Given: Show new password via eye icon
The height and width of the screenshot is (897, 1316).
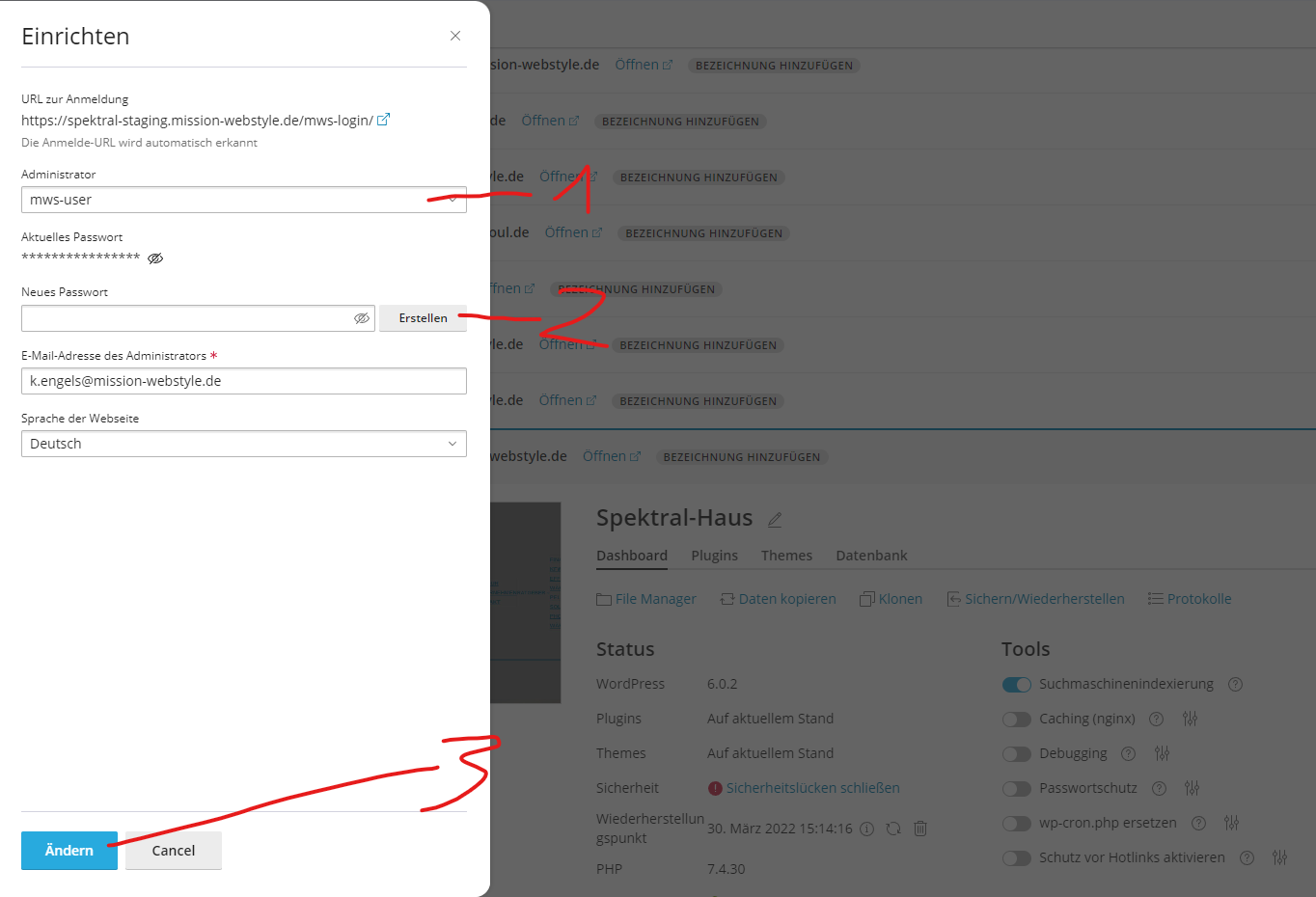Looking at the screenshot, I should click(362, 318).
